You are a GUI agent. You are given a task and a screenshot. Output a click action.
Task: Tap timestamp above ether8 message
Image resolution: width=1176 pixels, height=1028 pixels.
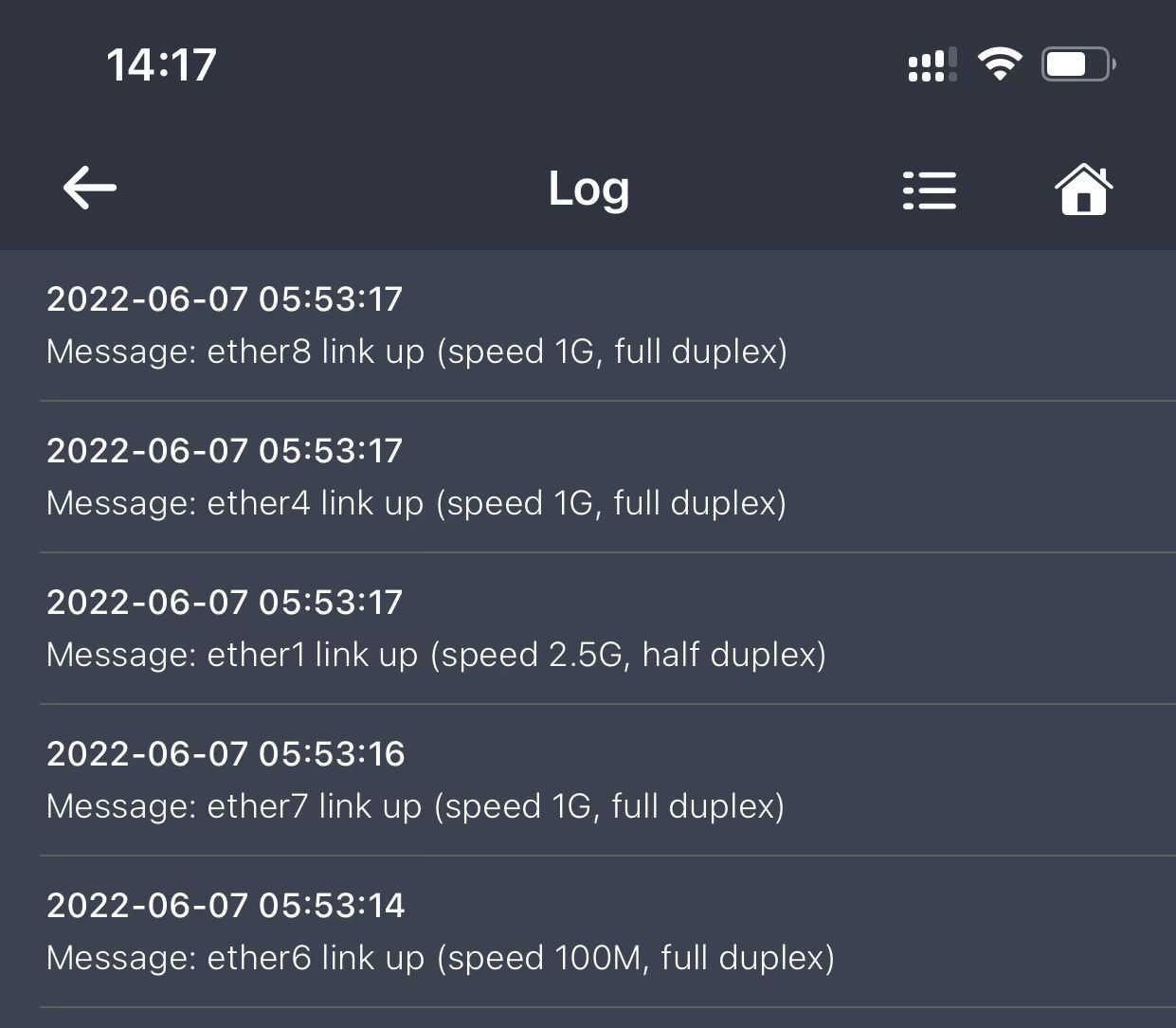click(225, 299)
